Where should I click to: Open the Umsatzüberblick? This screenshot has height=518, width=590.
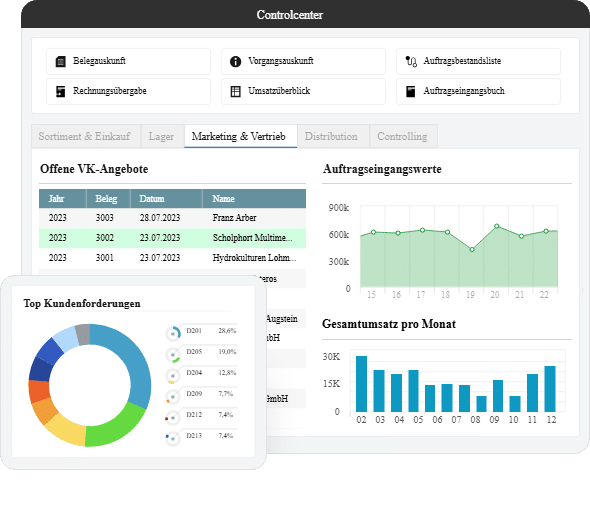pos(303,91)
